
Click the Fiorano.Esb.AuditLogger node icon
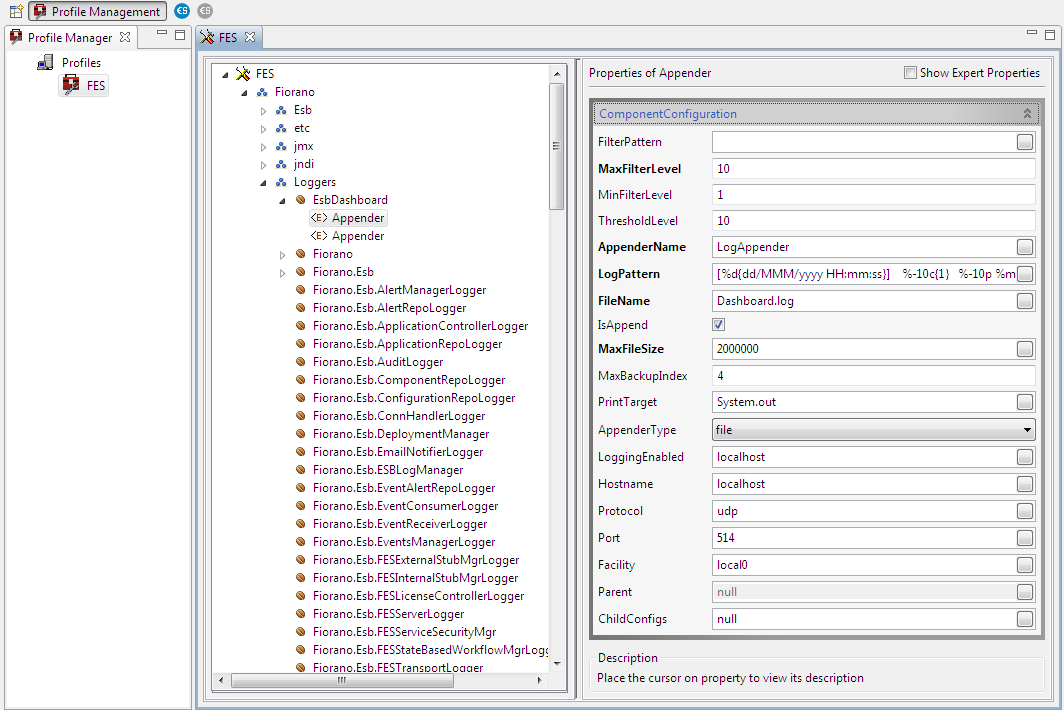tap(301, 362)
